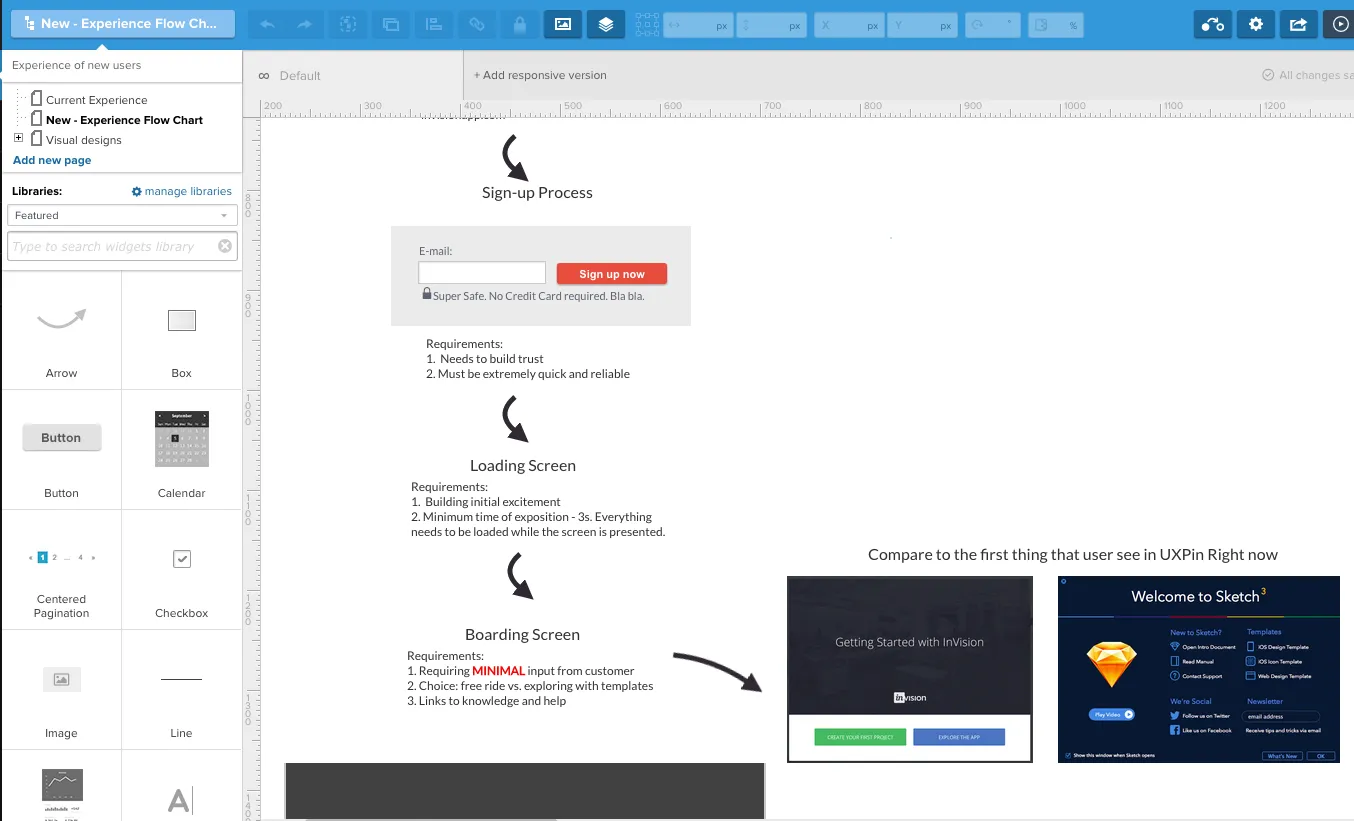This screenshot has height=821, width=1354.
Task: Select the Button widget
Action: (61, 450)
